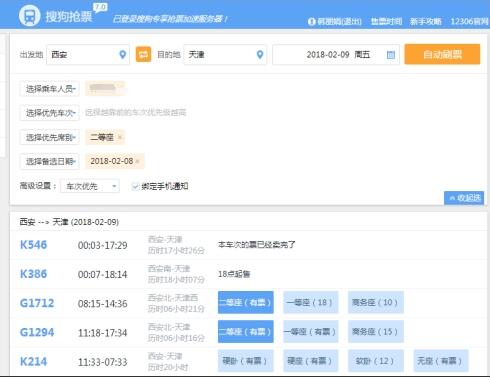
Task: Click the orange 自动刷票 button
Action: click(x=442, y=54)
